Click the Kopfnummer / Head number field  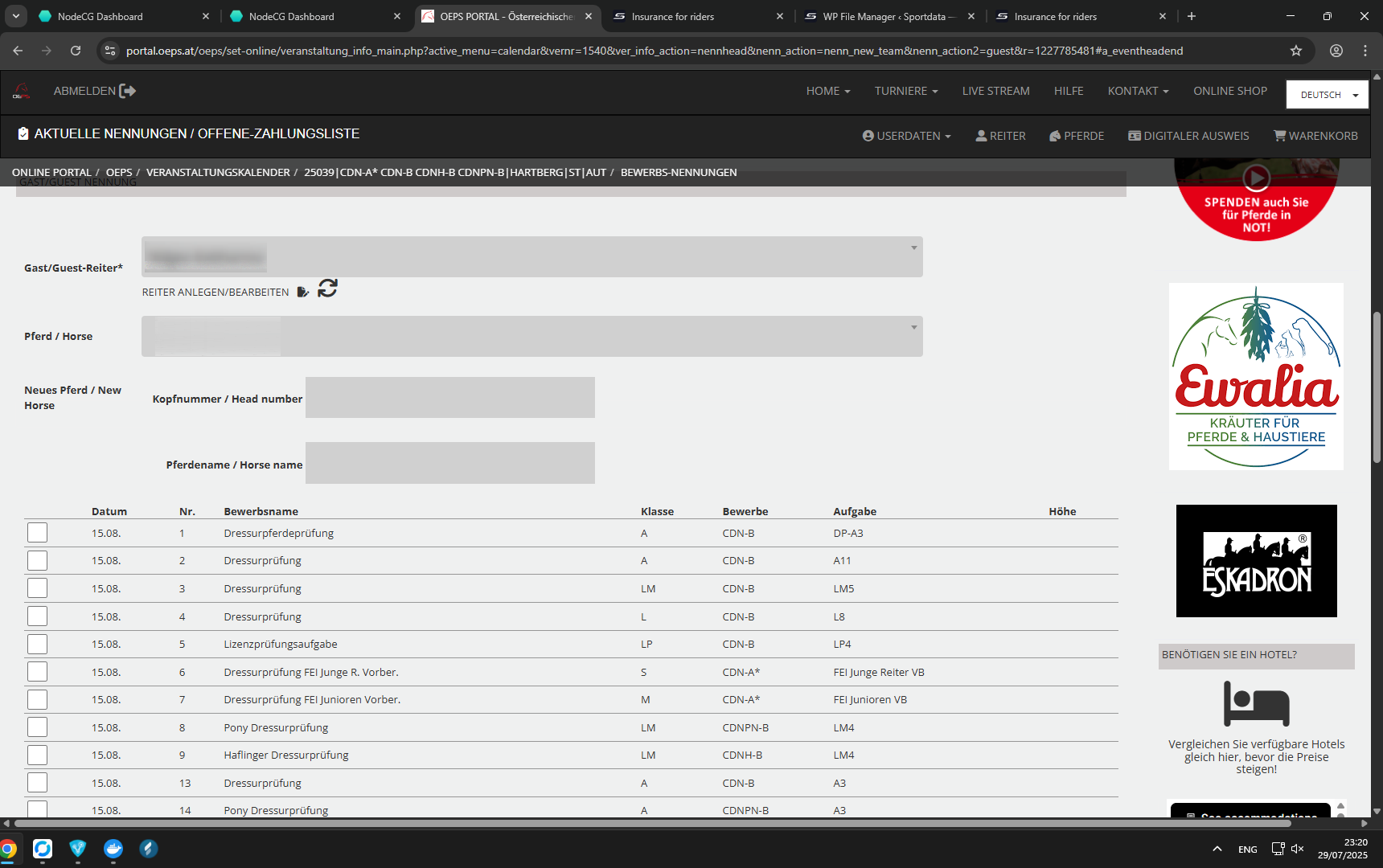pyautogui.click(x=450, y=397)
